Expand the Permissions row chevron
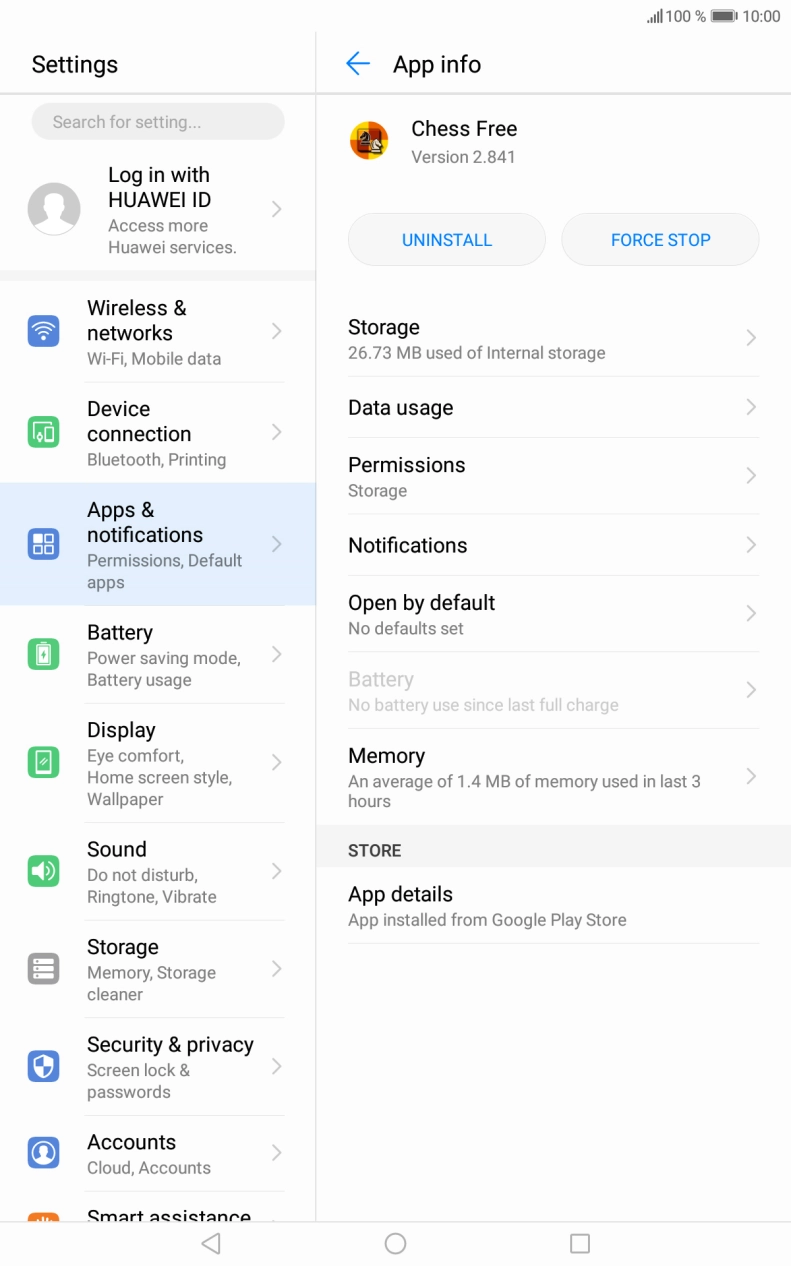The height and width of the screenshot is (1266, 791). click(750, 476)
